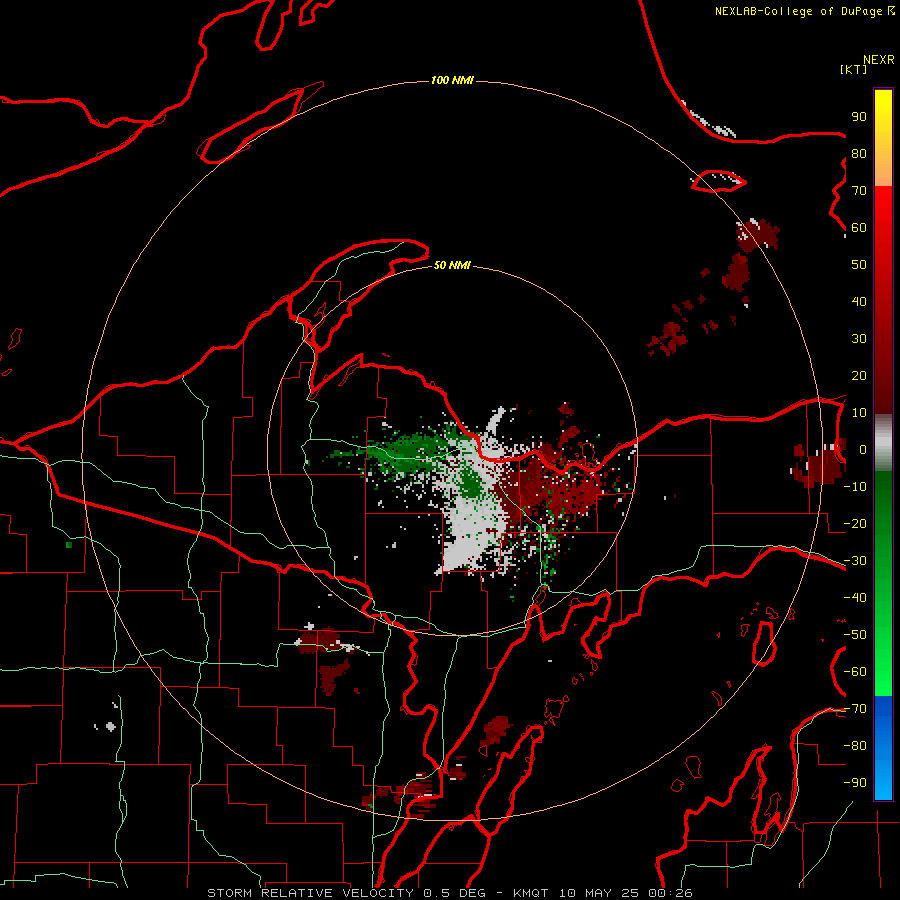This screenshot has width=900, height=900.
Task: Click the blue bottom segment of the color bar
Action: click(883, 748)
